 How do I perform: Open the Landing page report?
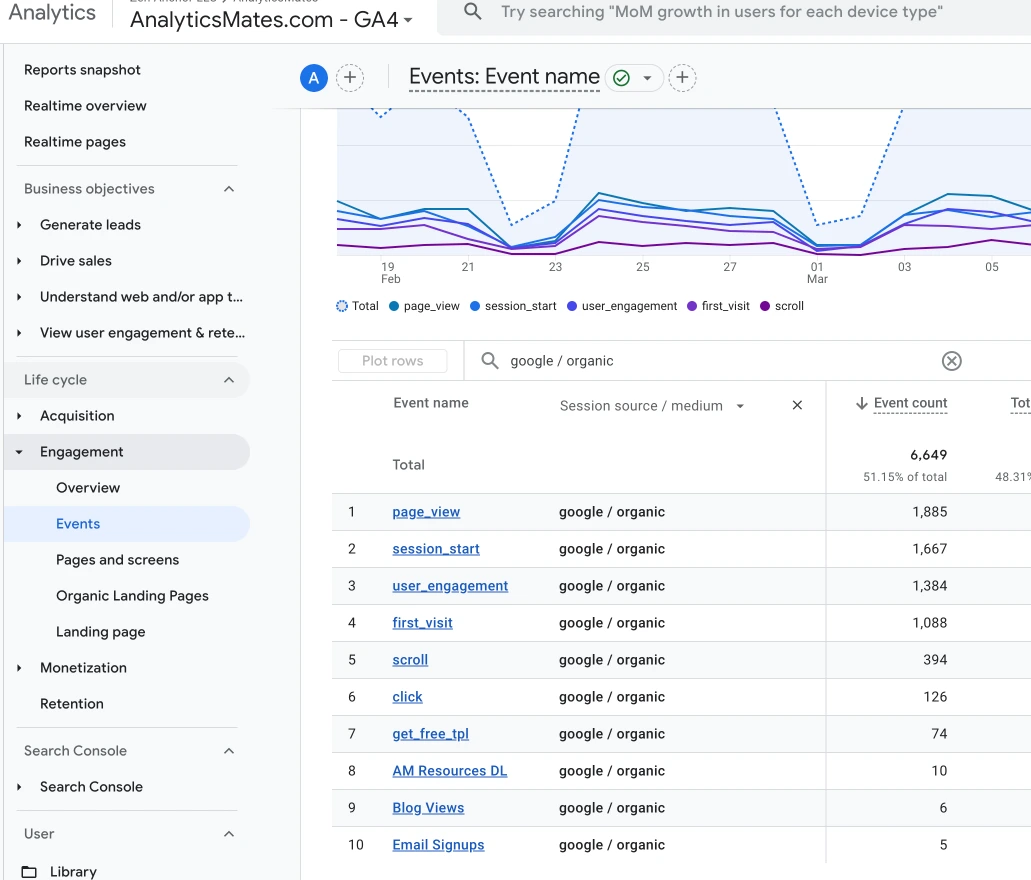[x=101, y=632]
